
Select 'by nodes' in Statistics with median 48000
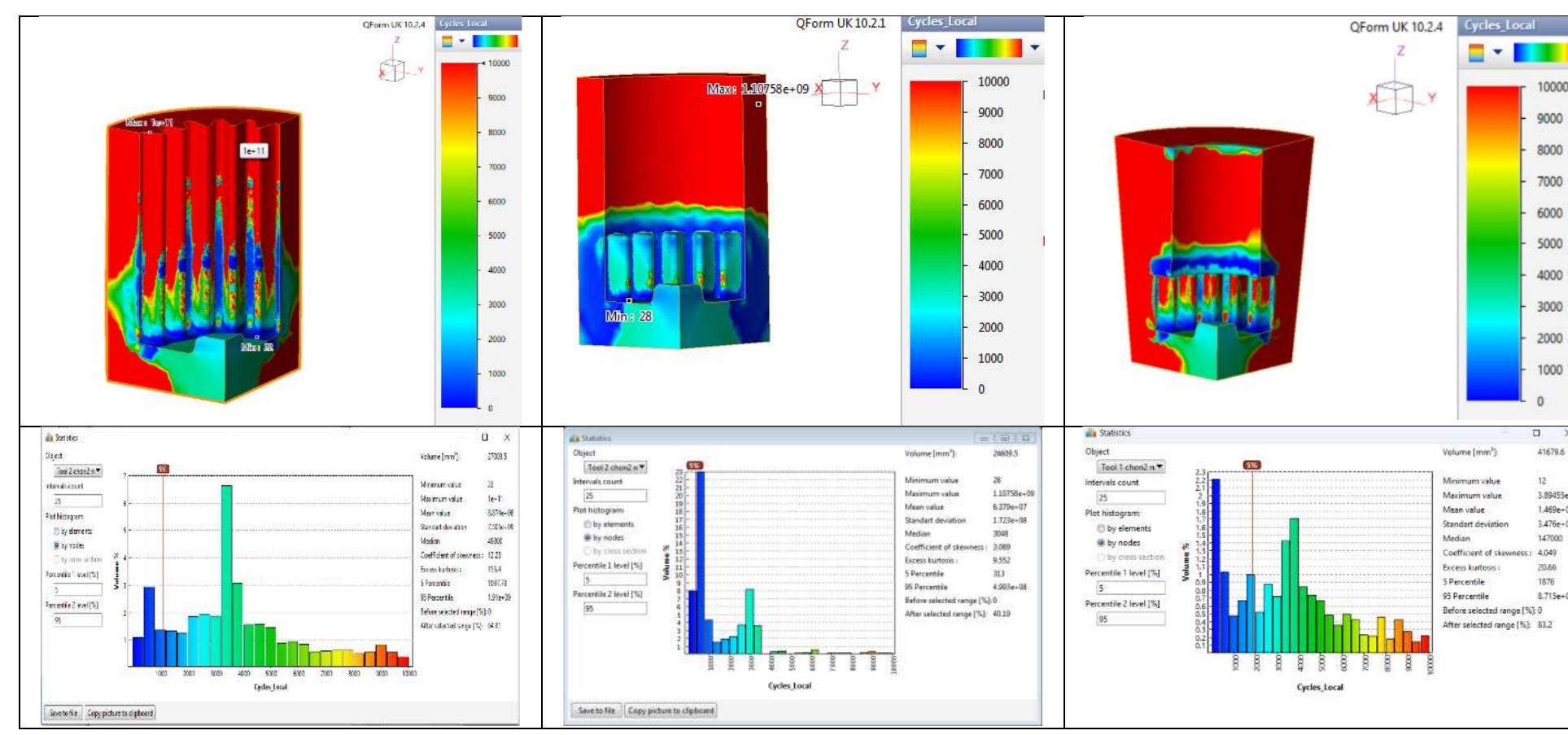[57, 545]
